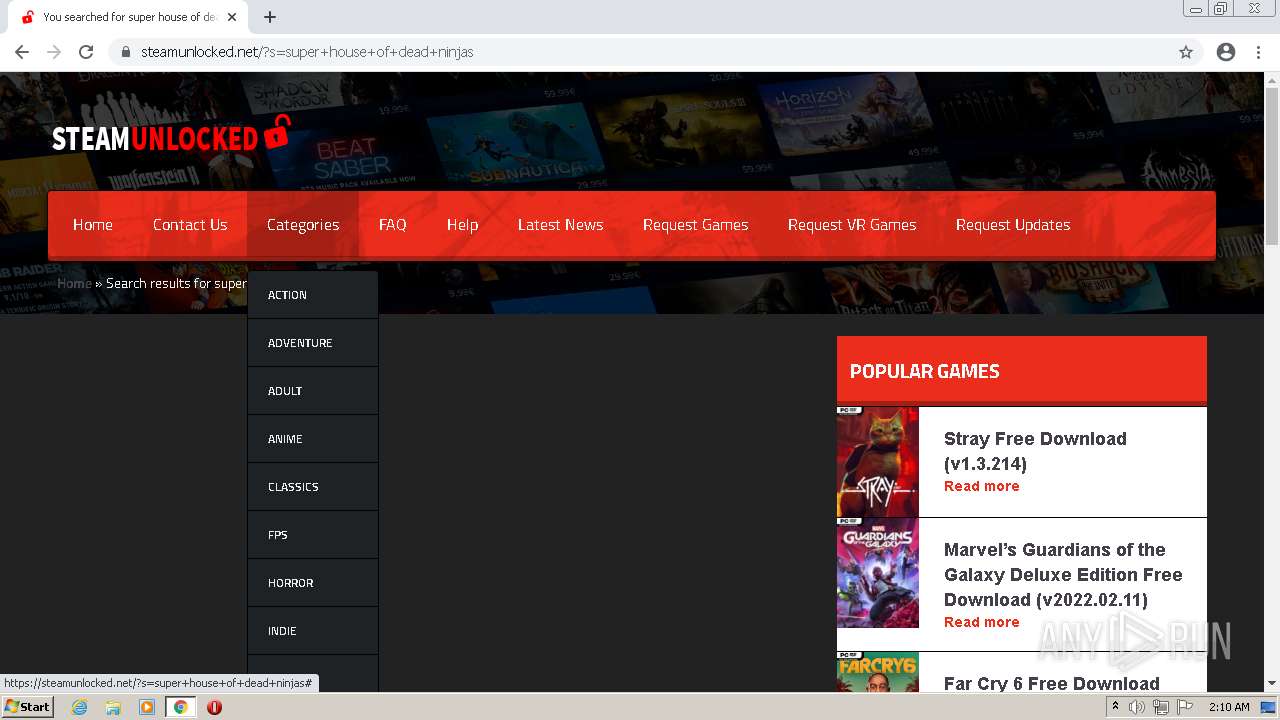Click the padlock site info icon

(126, 52)
